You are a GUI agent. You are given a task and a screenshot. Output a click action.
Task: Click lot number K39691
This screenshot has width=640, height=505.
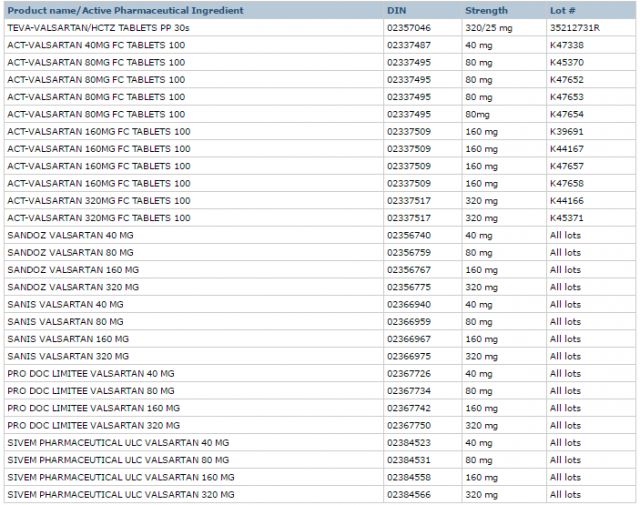click(567, 131)
